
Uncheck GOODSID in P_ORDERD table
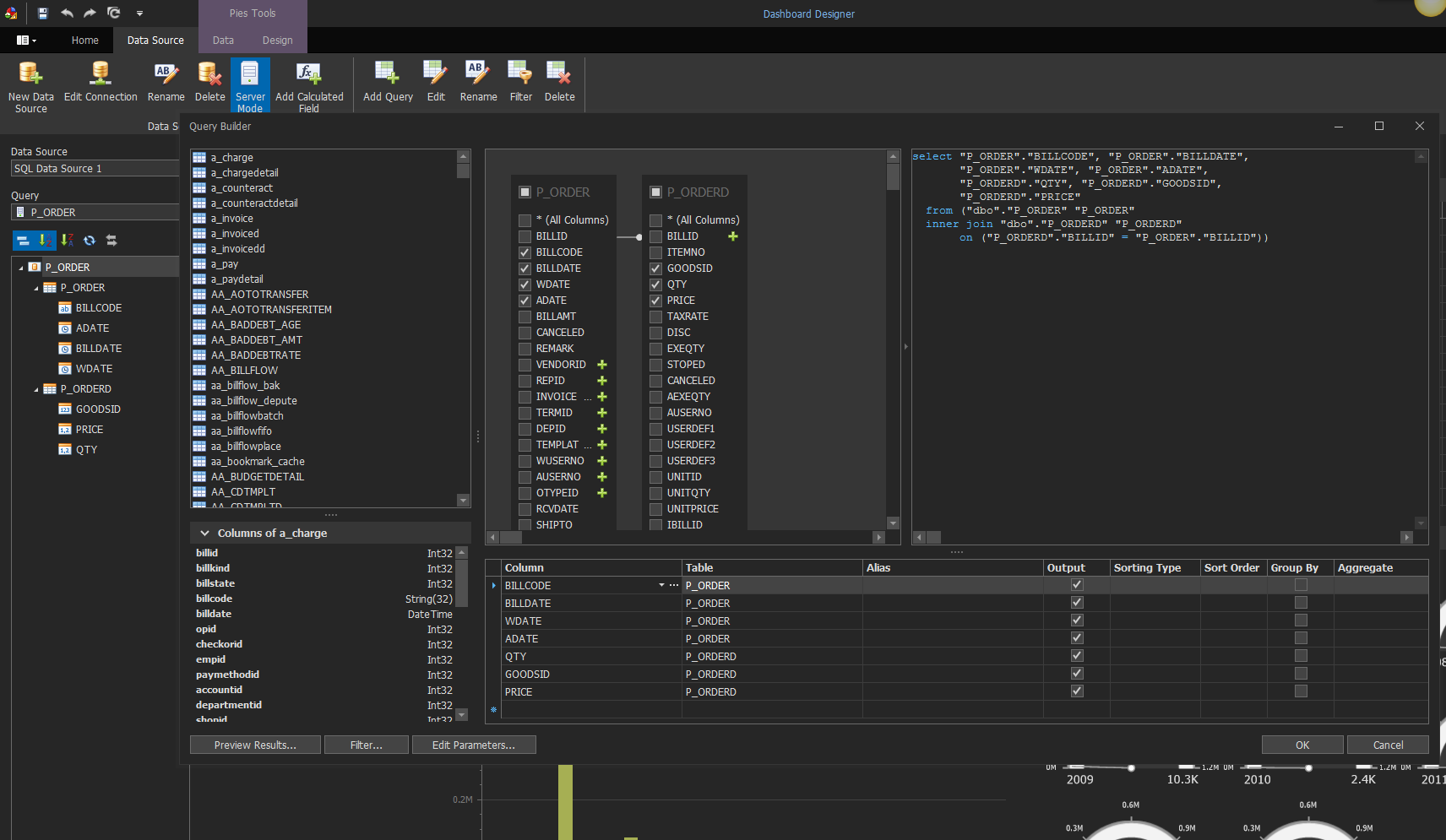click(x=655, y=268)
